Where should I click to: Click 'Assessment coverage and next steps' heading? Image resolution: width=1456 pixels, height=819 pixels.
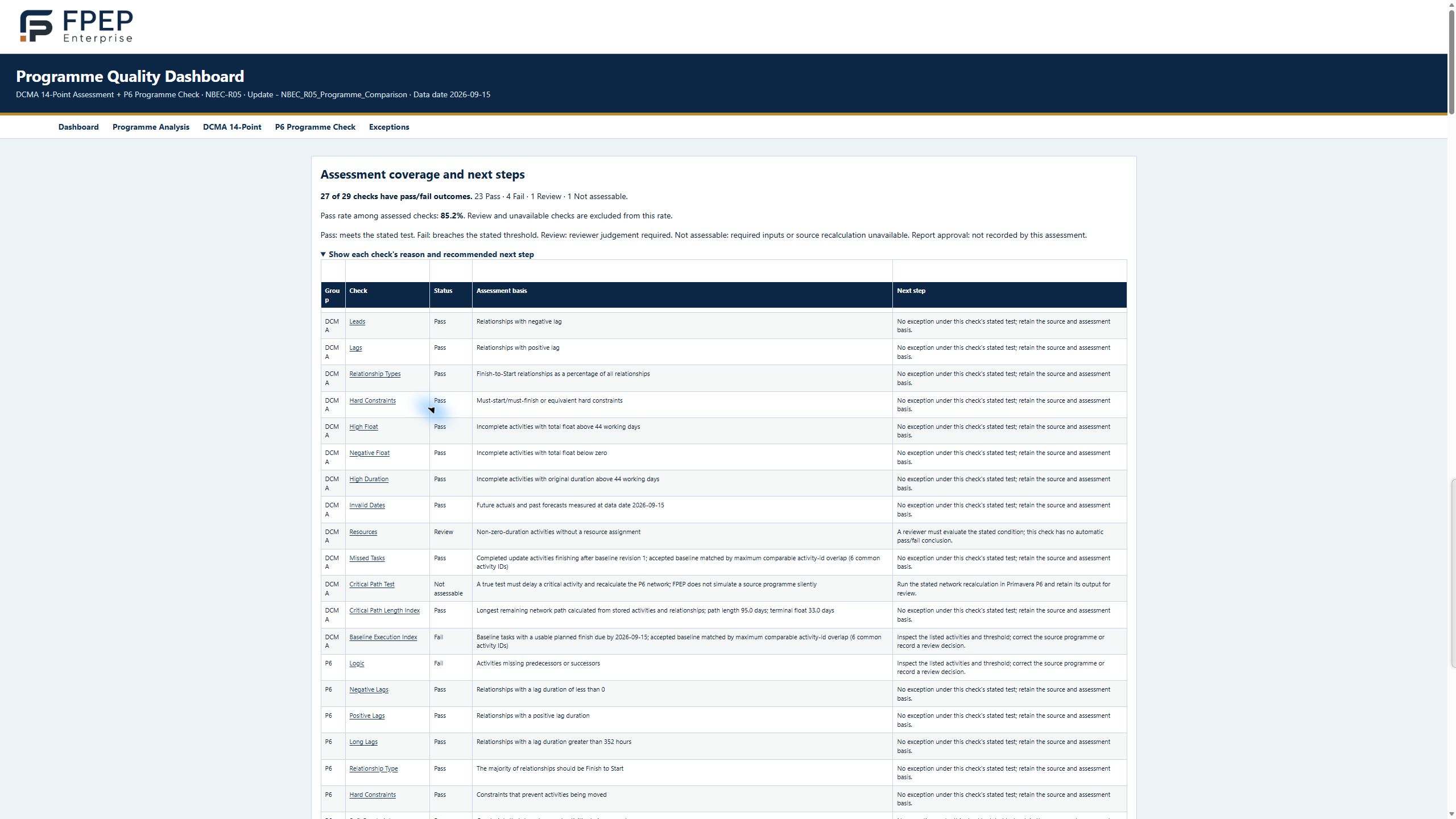[423, 175]
